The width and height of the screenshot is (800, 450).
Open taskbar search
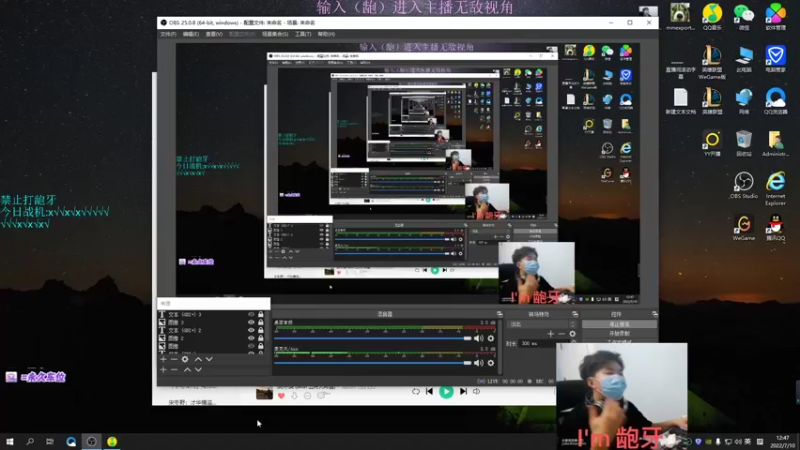30,441
